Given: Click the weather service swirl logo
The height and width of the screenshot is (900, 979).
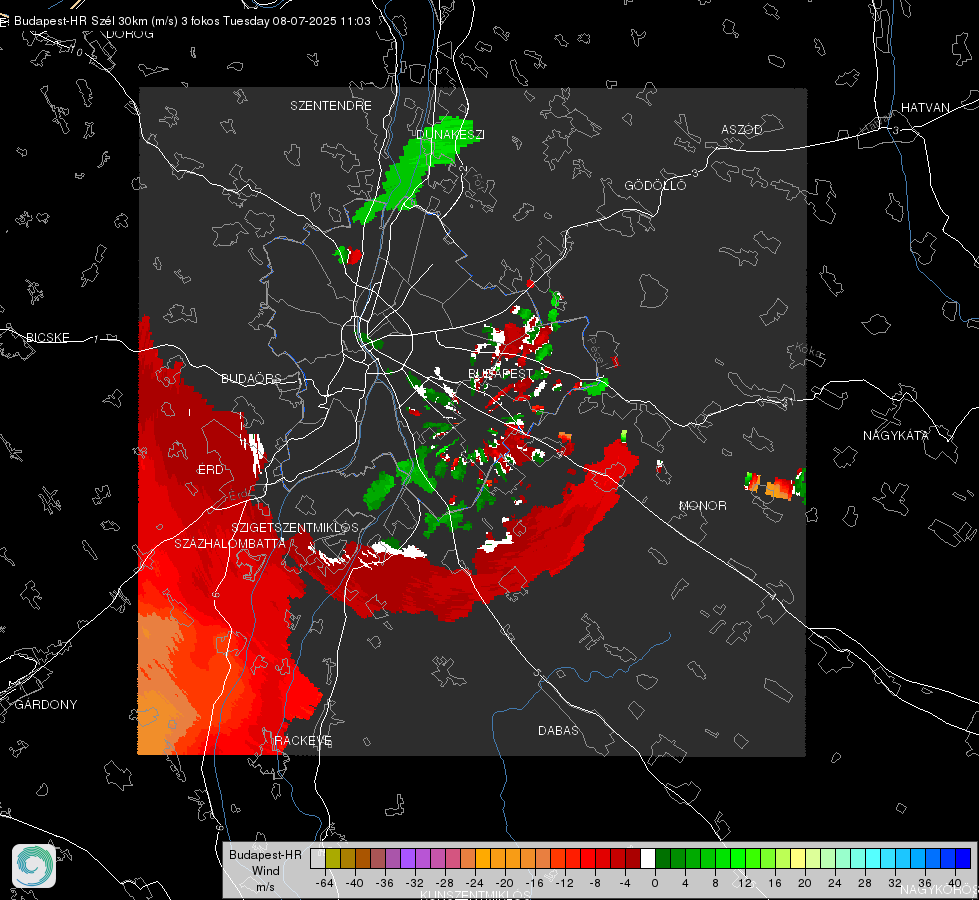Looking at the screenshot, I should [x=34, y=866].
